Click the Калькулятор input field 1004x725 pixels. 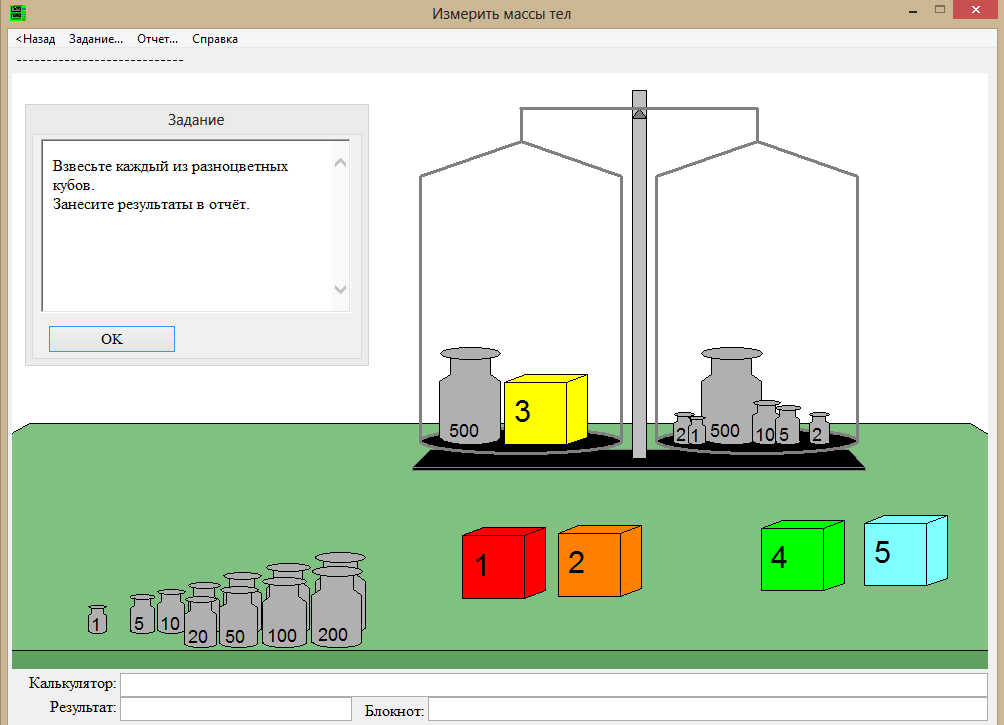click(x=553, y=685)
